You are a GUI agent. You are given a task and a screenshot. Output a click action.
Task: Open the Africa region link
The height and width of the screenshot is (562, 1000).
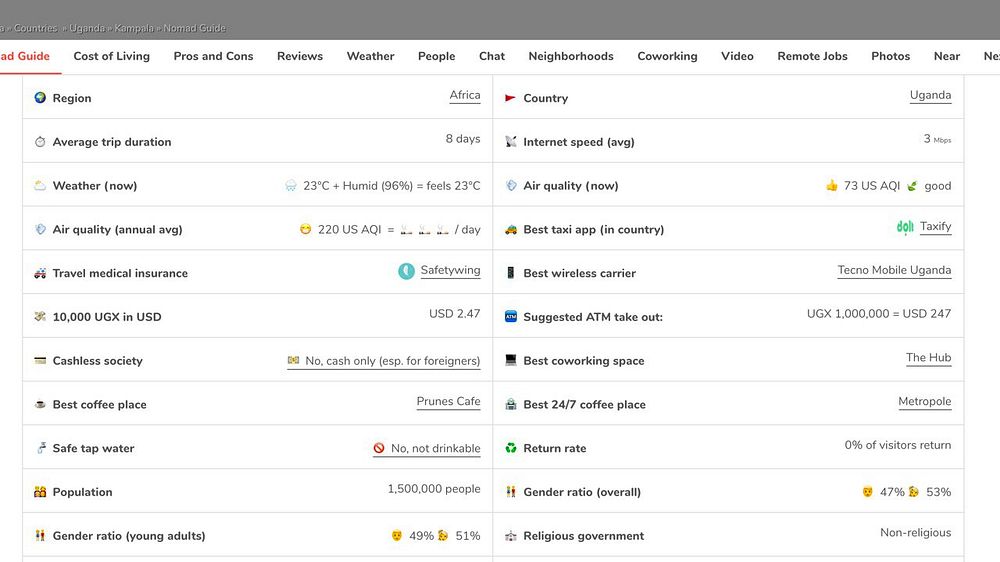(465, 96)
